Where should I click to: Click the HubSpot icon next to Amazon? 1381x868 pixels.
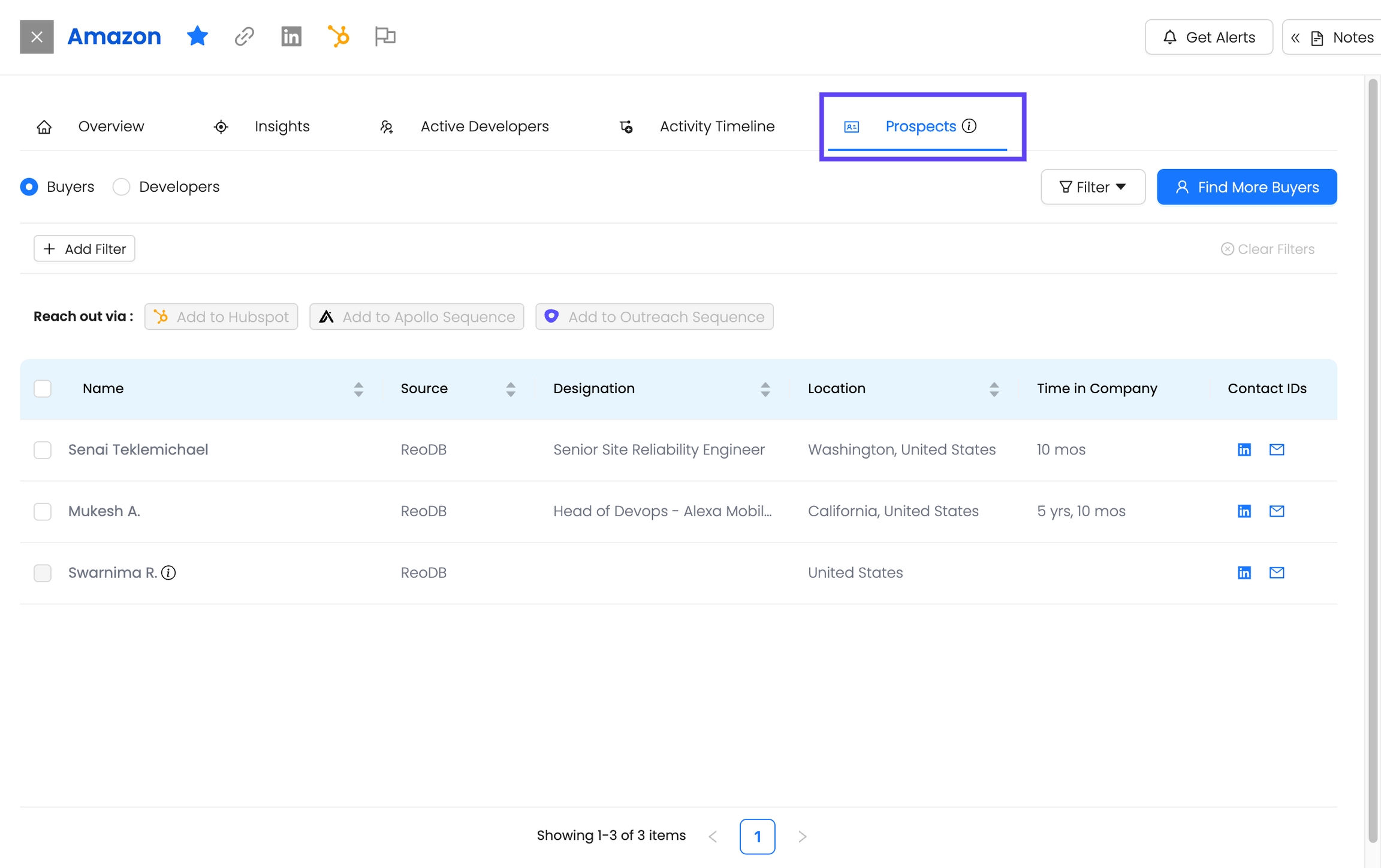tap(339, 37)
